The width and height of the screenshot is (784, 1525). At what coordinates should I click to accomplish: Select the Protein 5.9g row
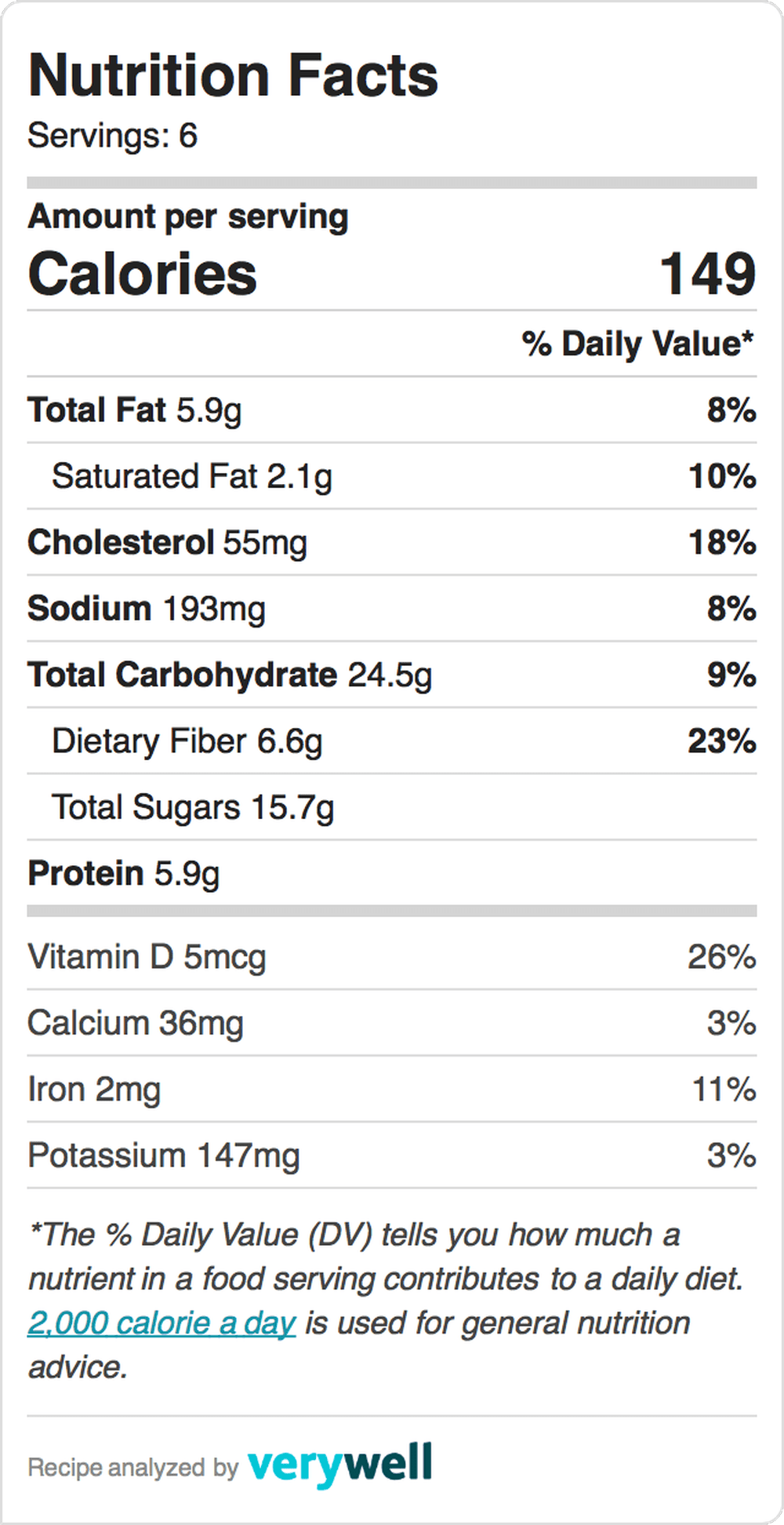point(392,873)
